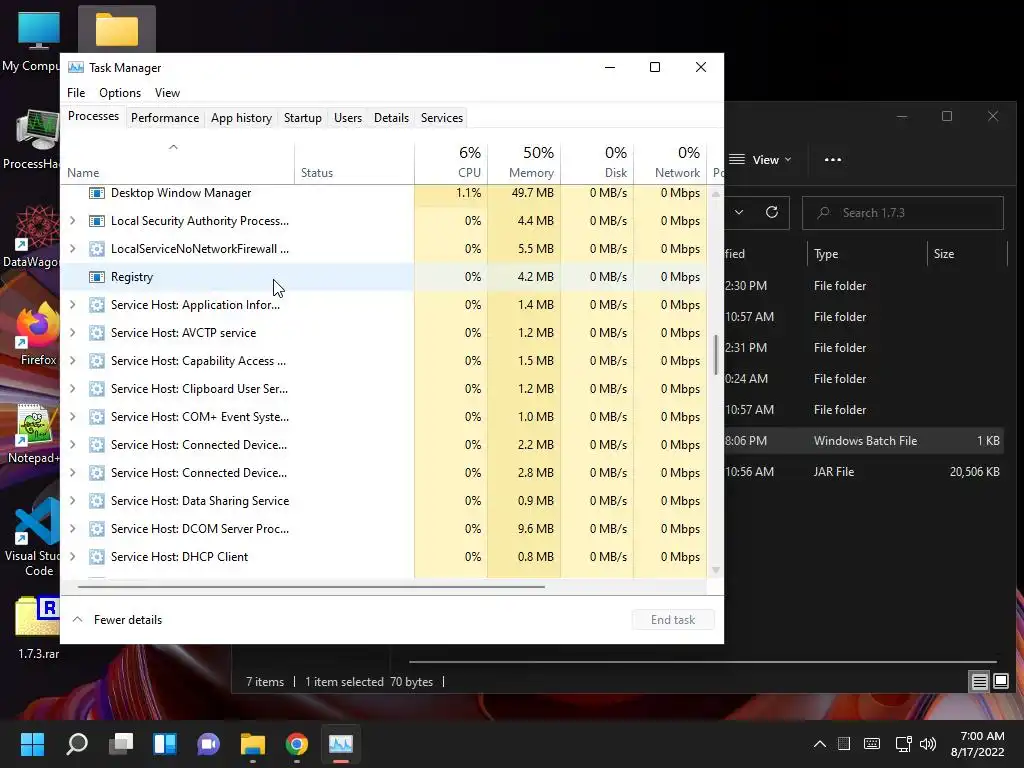Select the Windows Batch File row

click(863, 441)
